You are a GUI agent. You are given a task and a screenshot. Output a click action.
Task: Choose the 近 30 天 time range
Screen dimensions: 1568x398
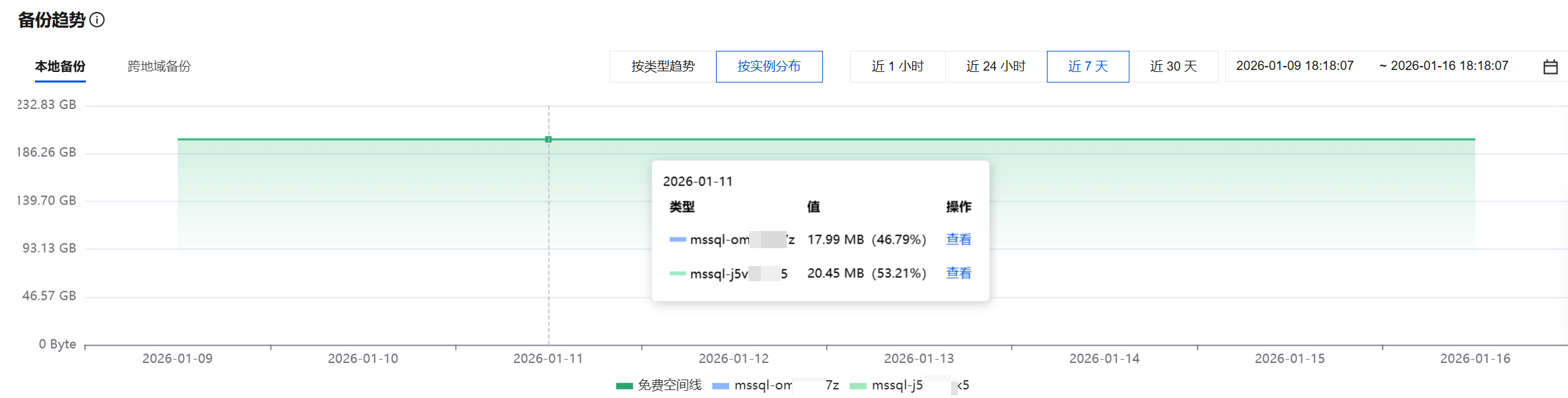pos(1173,67)
